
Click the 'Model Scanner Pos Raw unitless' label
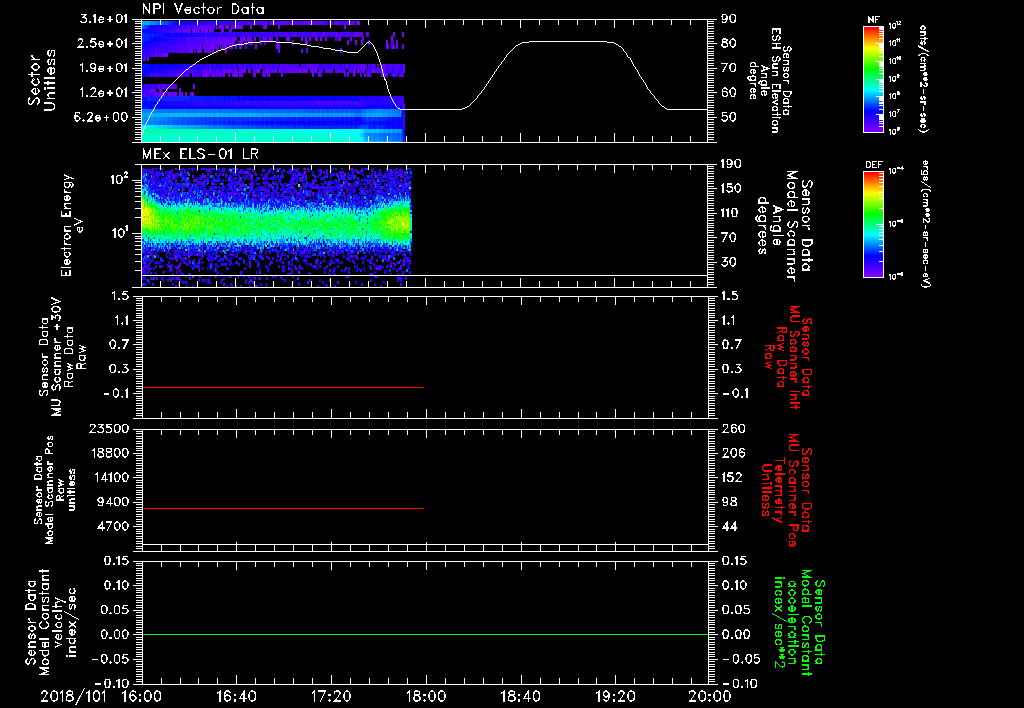55,490
